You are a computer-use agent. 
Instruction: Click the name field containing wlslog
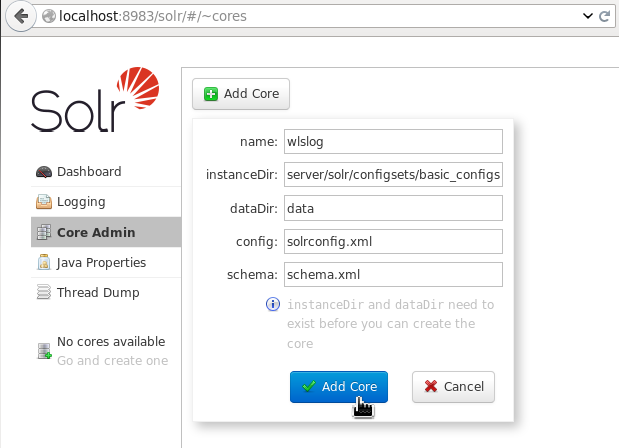click(x=391, y=142)
